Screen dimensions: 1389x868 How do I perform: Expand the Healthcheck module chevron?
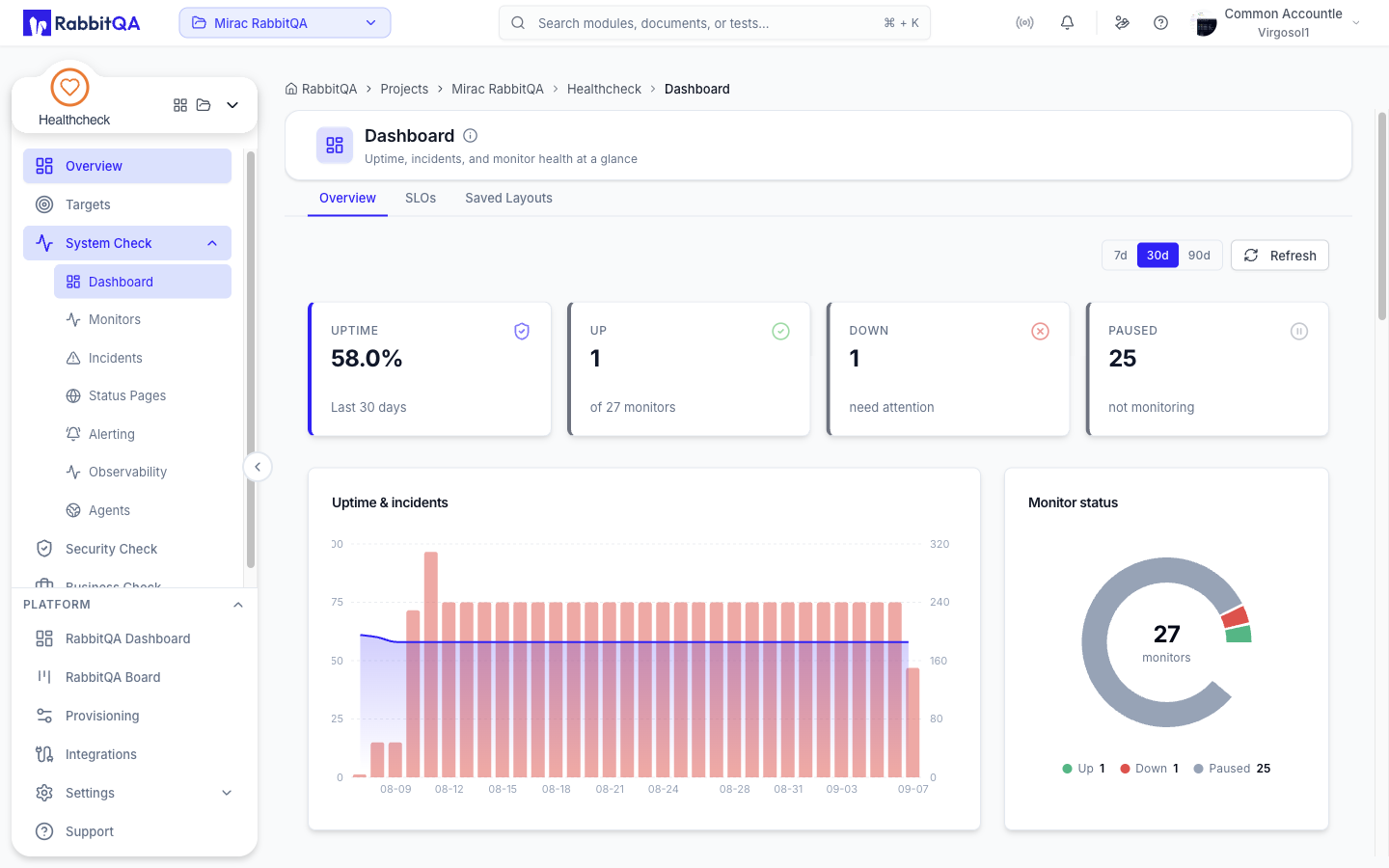click(x=232, y=105)
